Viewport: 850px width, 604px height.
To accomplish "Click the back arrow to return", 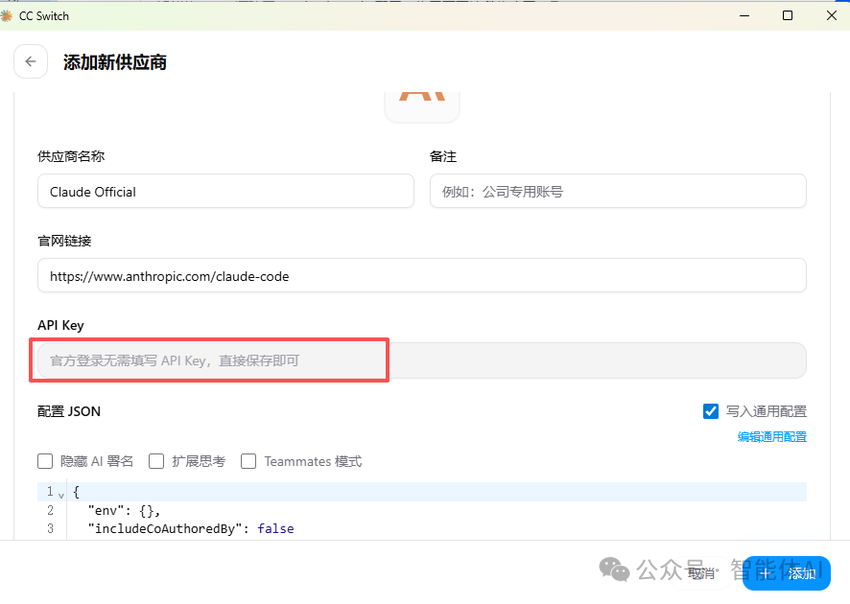I will [x=30, y=61].
